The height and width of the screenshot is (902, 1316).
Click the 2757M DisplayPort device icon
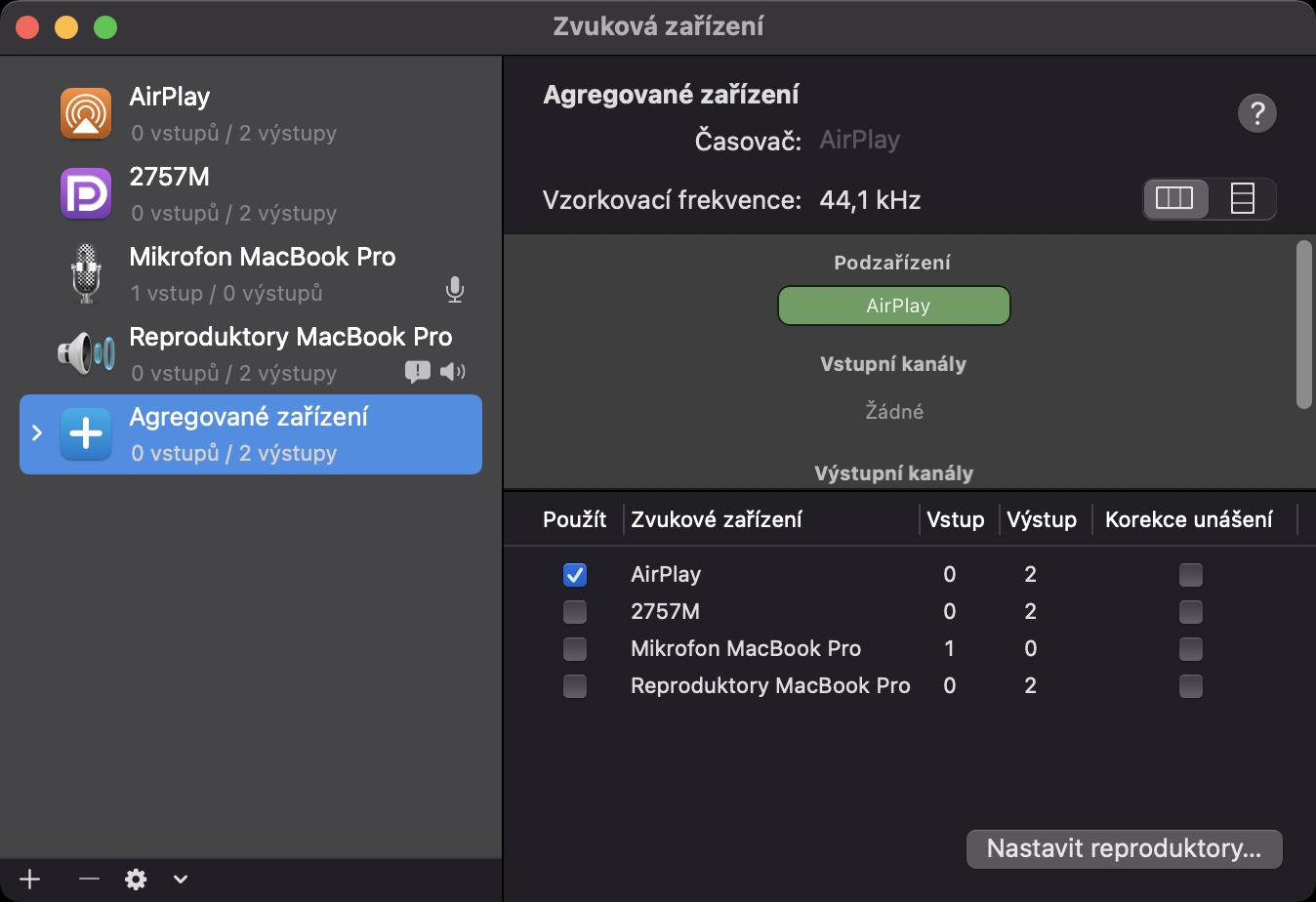tap(86, 193)
